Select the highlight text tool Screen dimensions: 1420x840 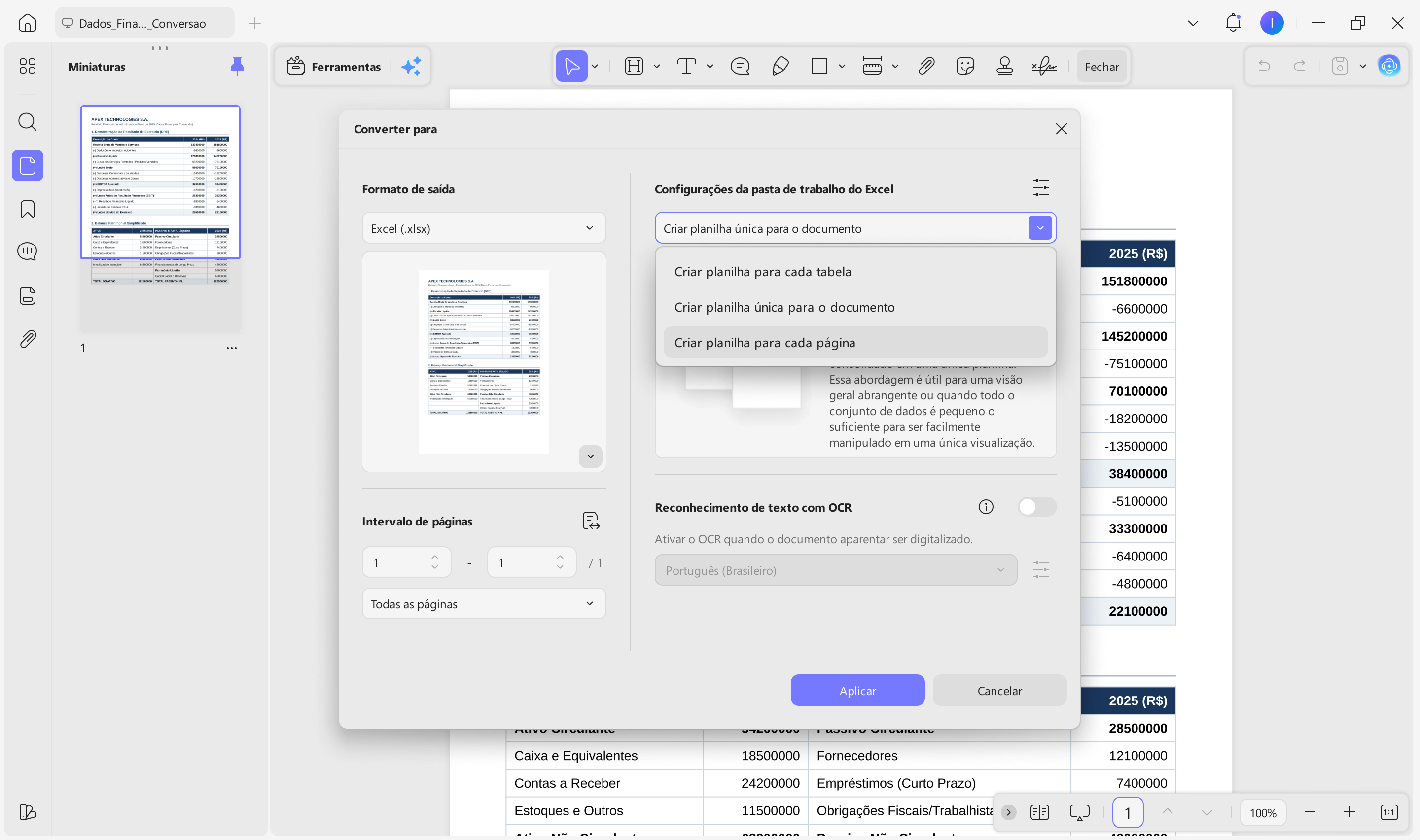634,66
